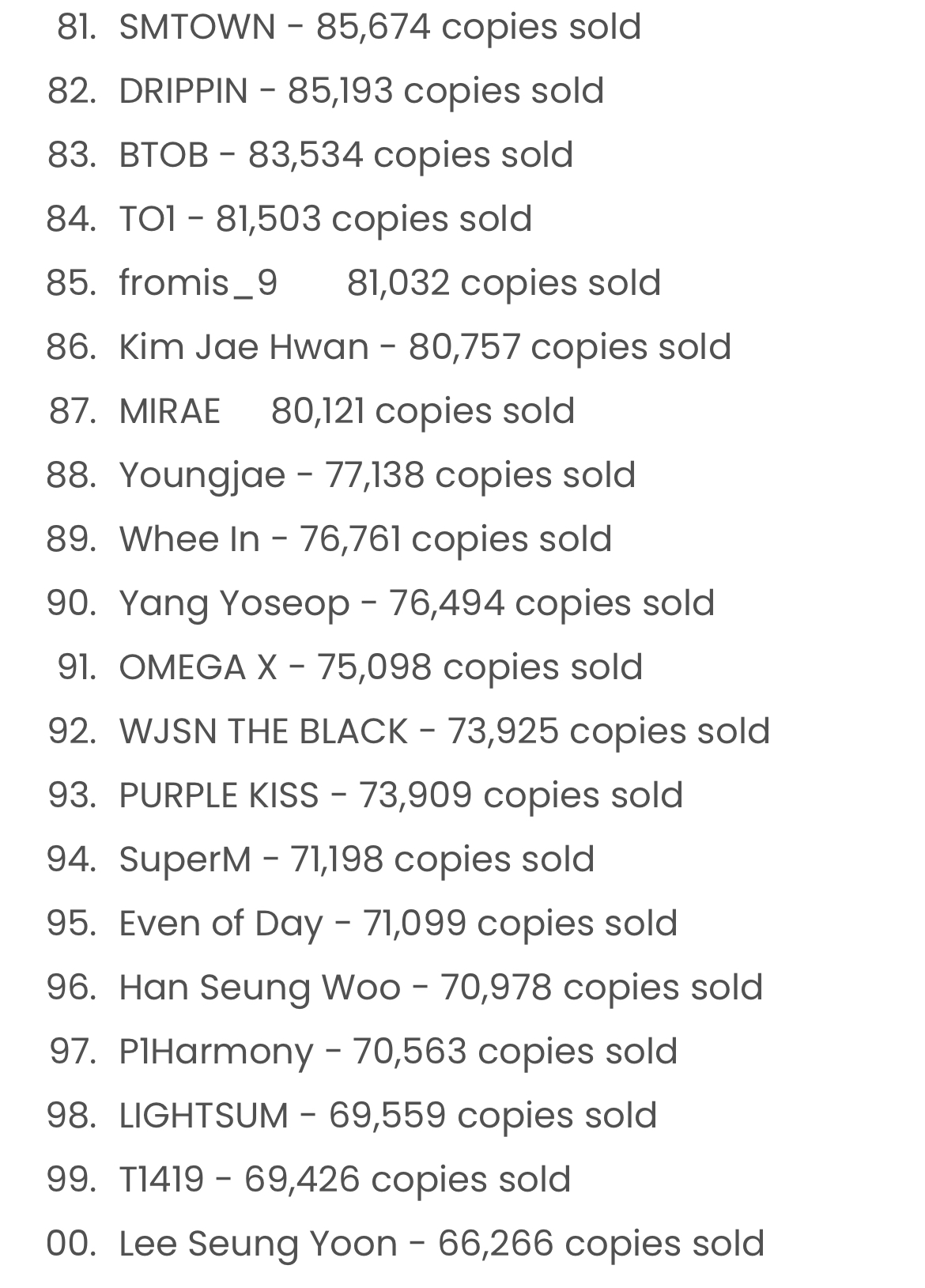925x1288 pixels.
Task: Click the OMEGA X 75,098 copies line
Action: (349, 667)
